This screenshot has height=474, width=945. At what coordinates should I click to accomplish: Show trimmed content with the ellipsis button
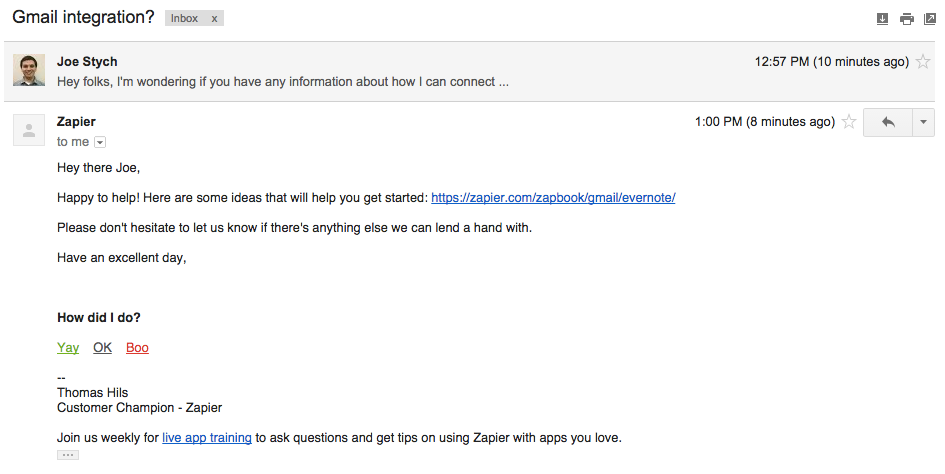pyautogui.click(x=68, y=455)
